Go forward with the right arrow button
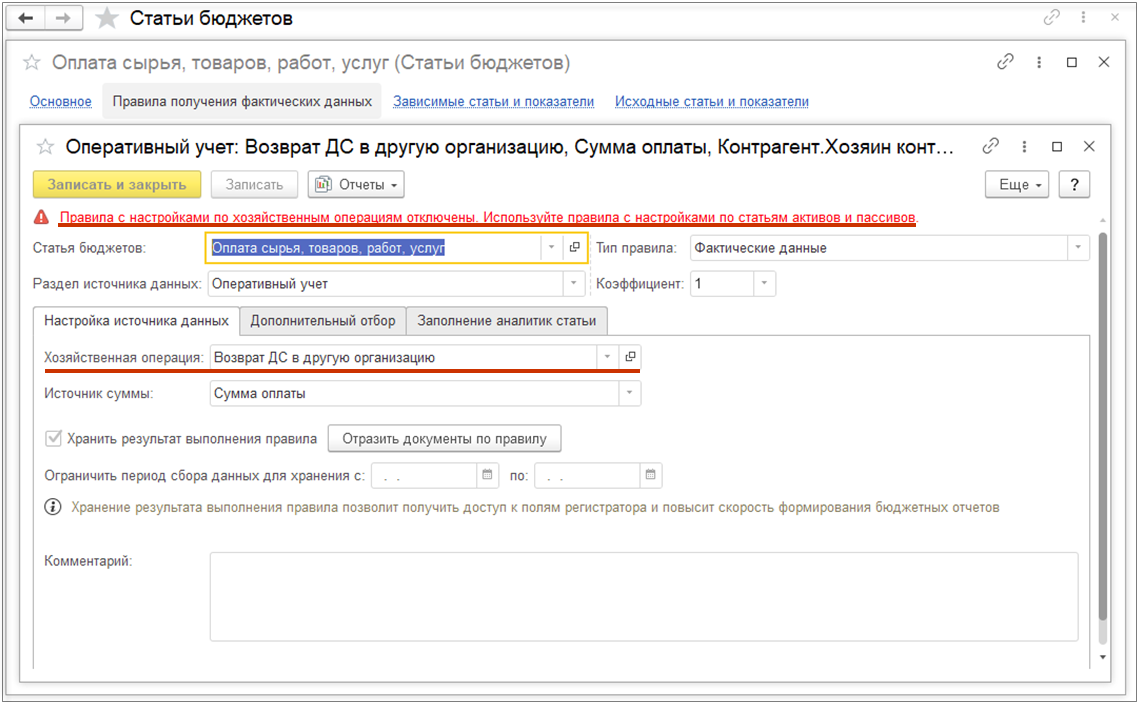Image resolution: width=1137 pixels, height=702 pixels. click(63, 18)
